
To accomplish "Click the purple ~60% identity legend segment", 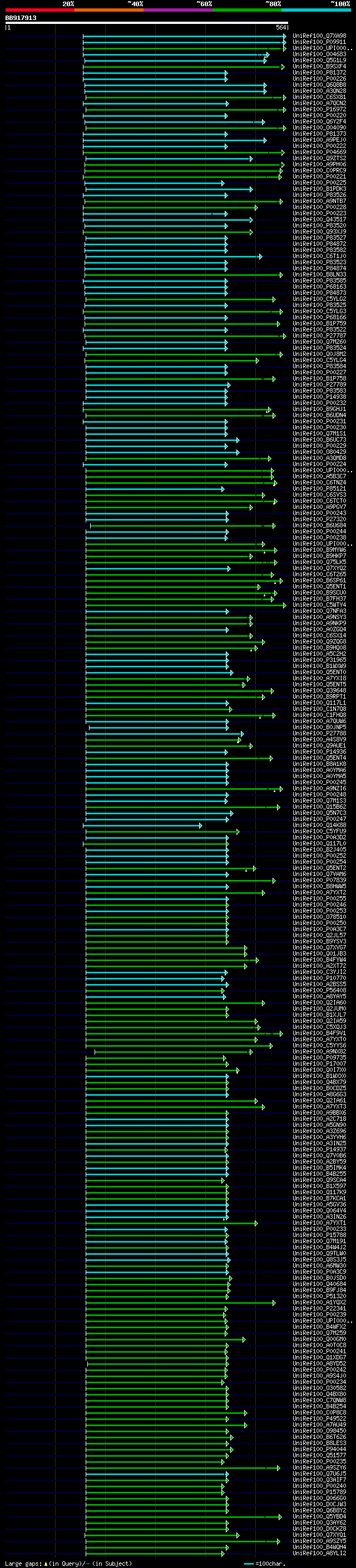I will [x=179, y=10].
